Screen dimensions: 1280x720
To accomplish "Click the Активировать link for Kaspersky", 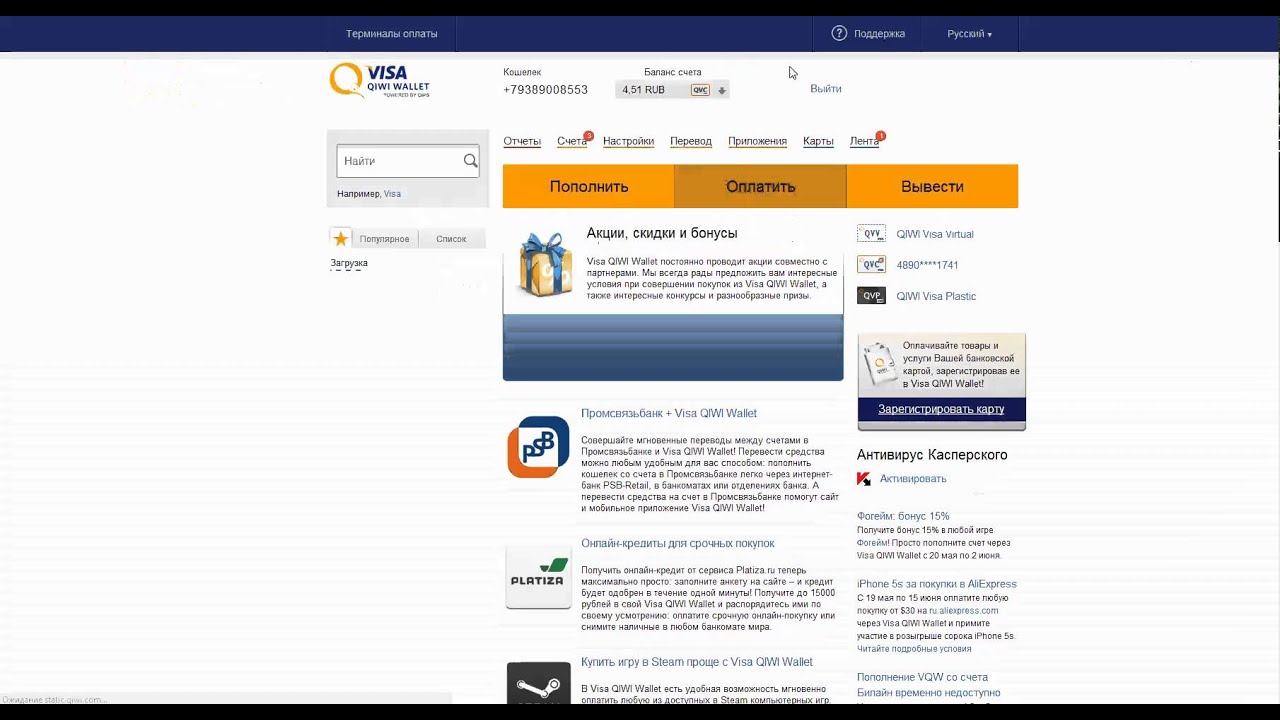I will pos(913,479).
